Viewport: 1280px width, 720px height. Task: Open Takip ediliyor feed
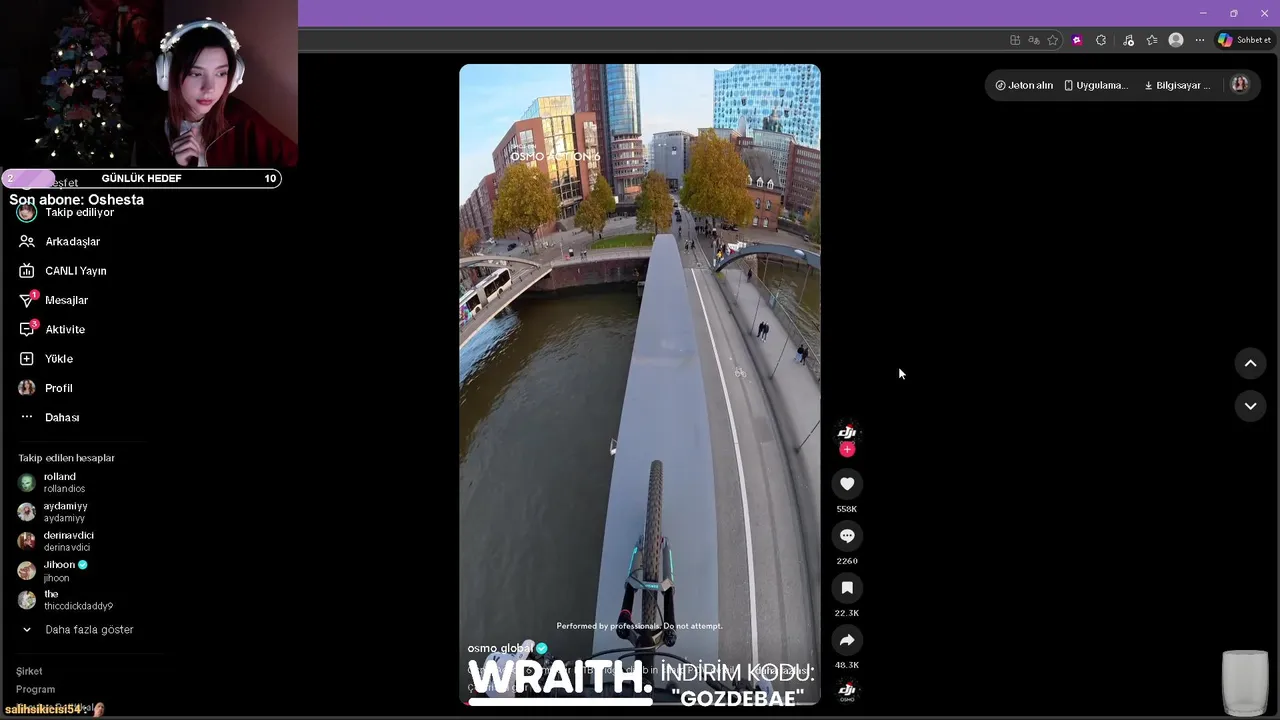point(66,213)
